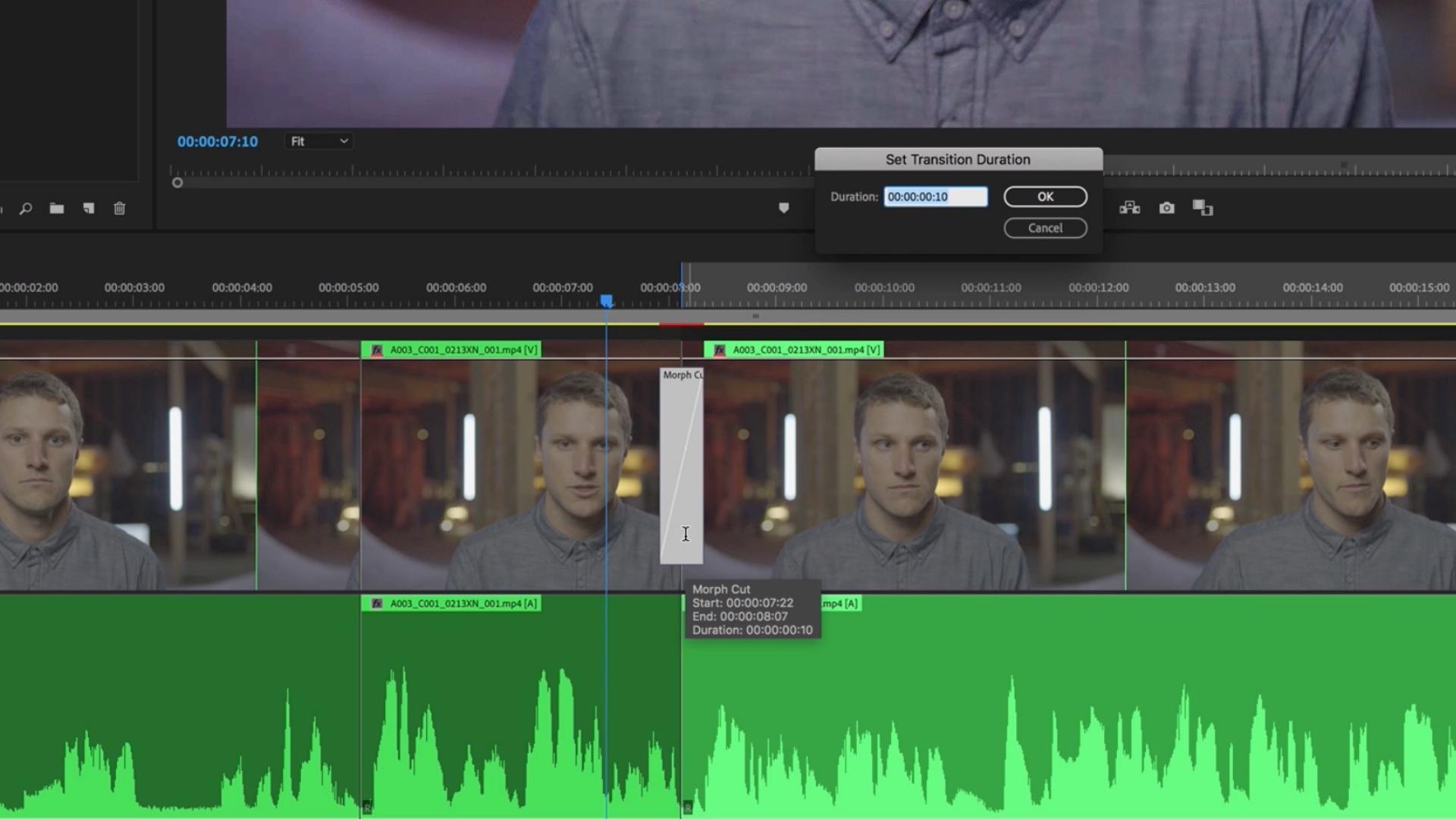Screen dimensions: 1456x819
Task: Click timeline ruler at 00:00:10:00 mark
Action: click(884, 288)
